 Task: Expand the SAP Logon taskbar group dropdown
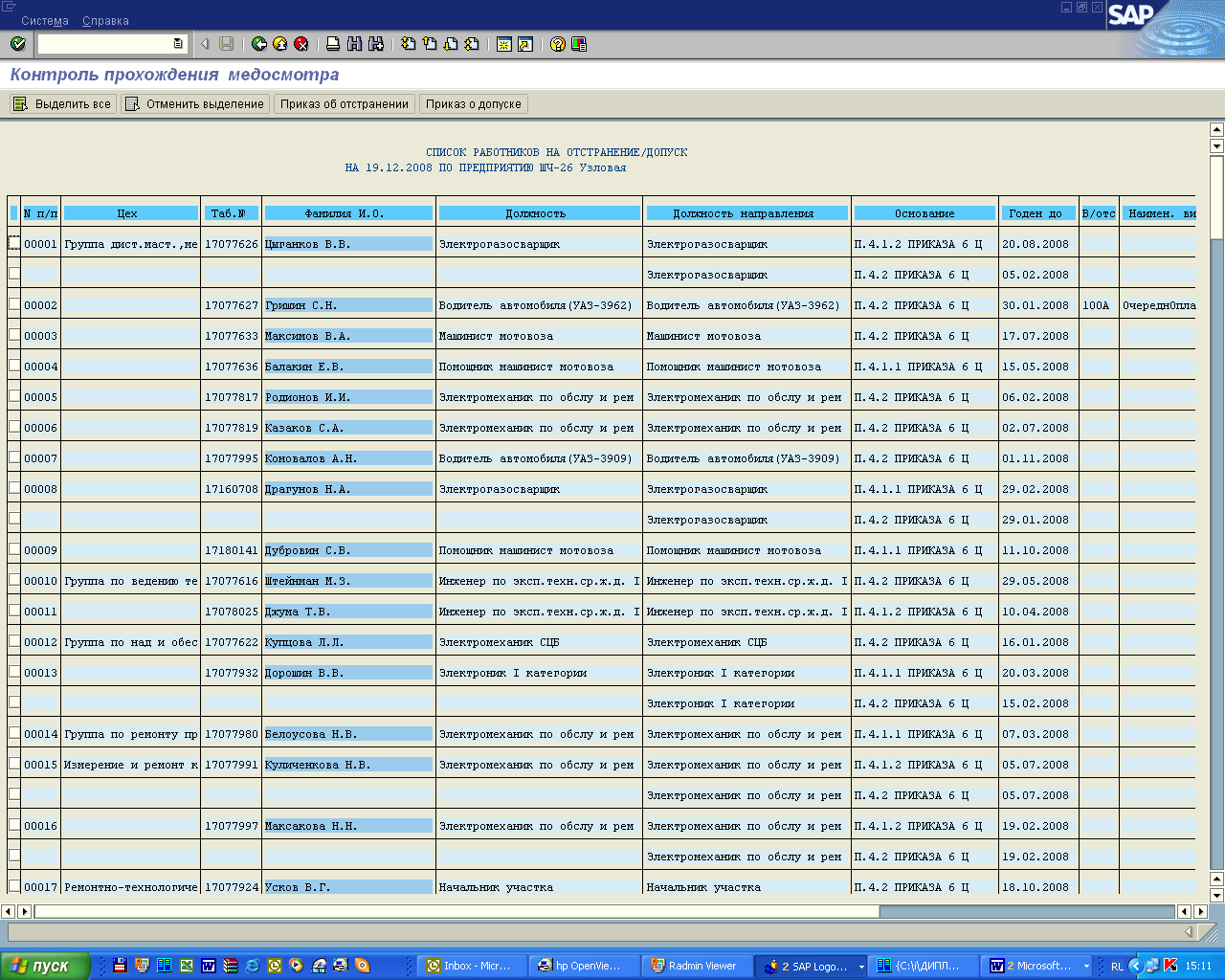click(861, 967)
